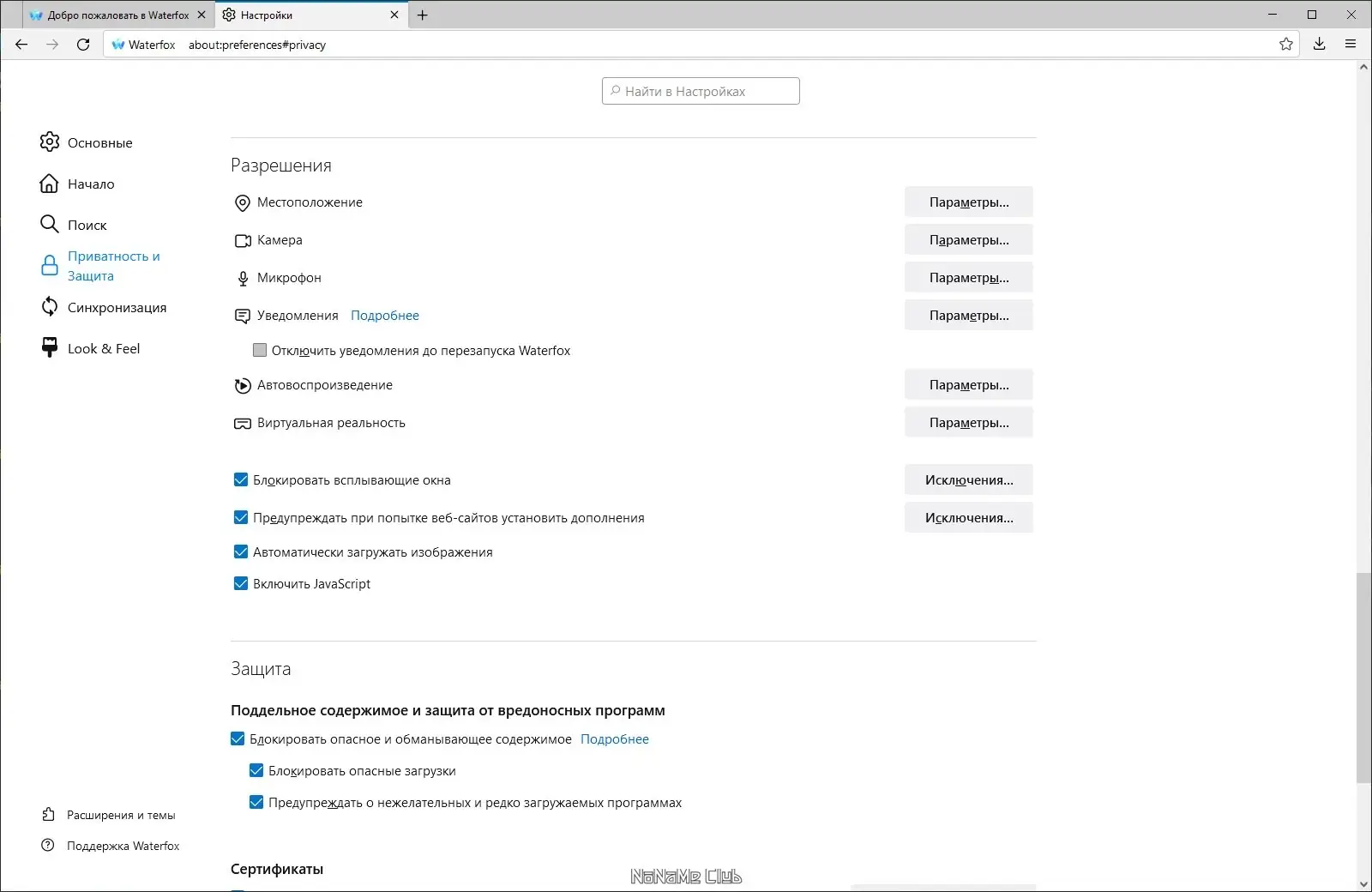Click the Камера camera icon
Screen dimensions: 1372x892
(x=242, y=240)
